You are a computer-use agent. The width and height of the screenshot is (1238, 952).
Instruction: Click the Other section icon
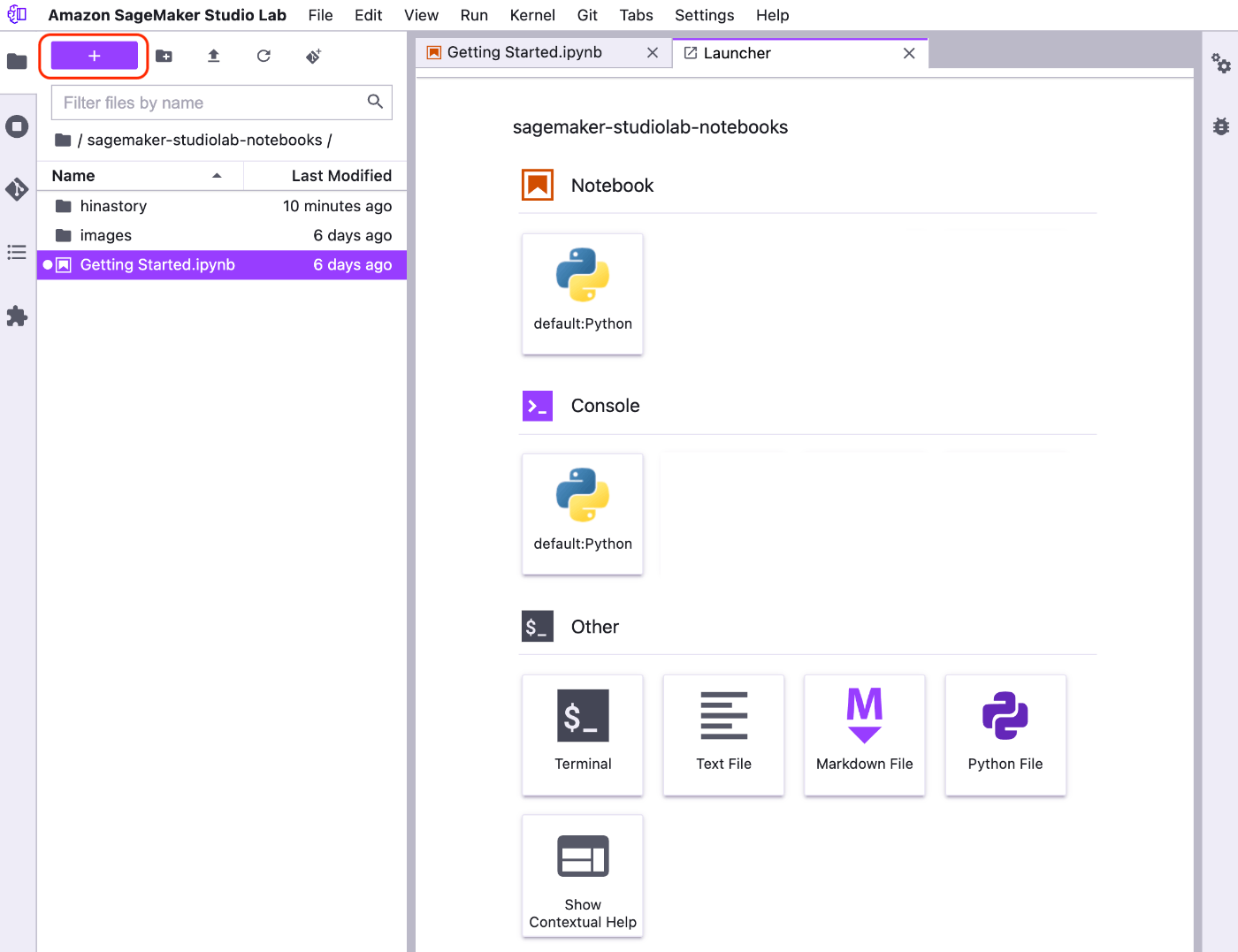(538, 626)
